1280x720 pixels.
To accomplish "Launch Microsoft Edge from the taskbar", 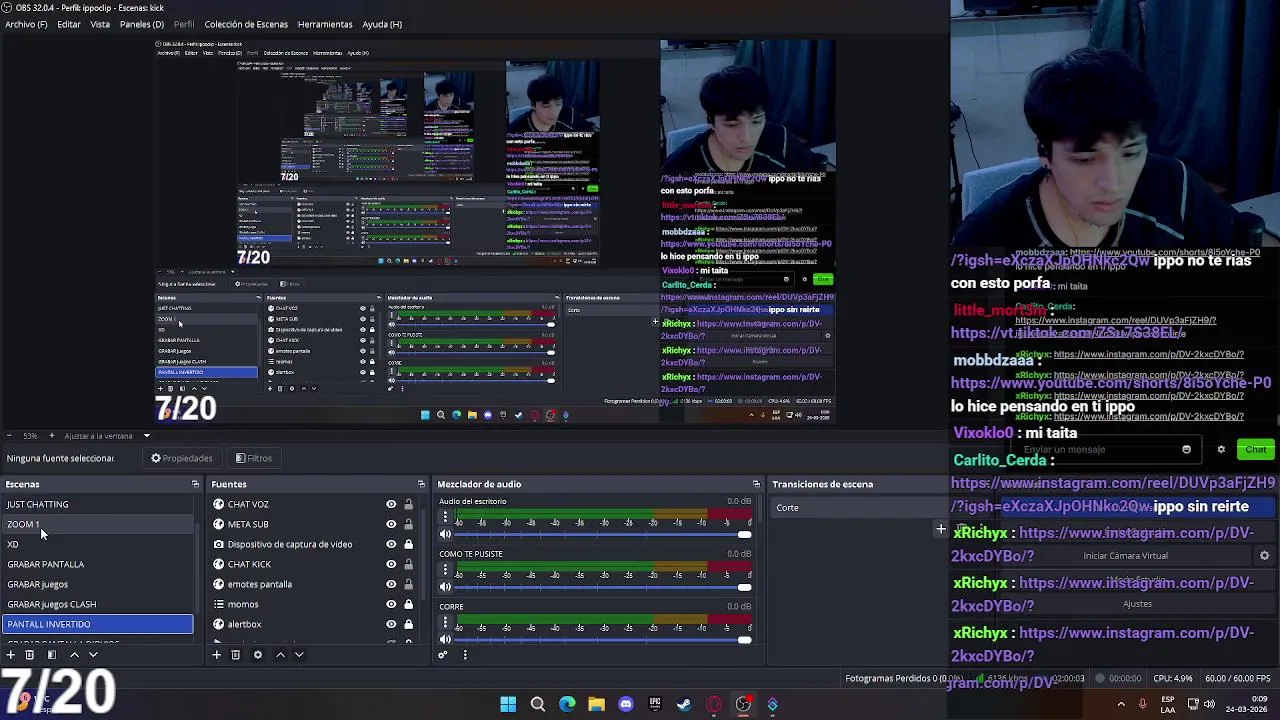I will click(x=567, y=704).
